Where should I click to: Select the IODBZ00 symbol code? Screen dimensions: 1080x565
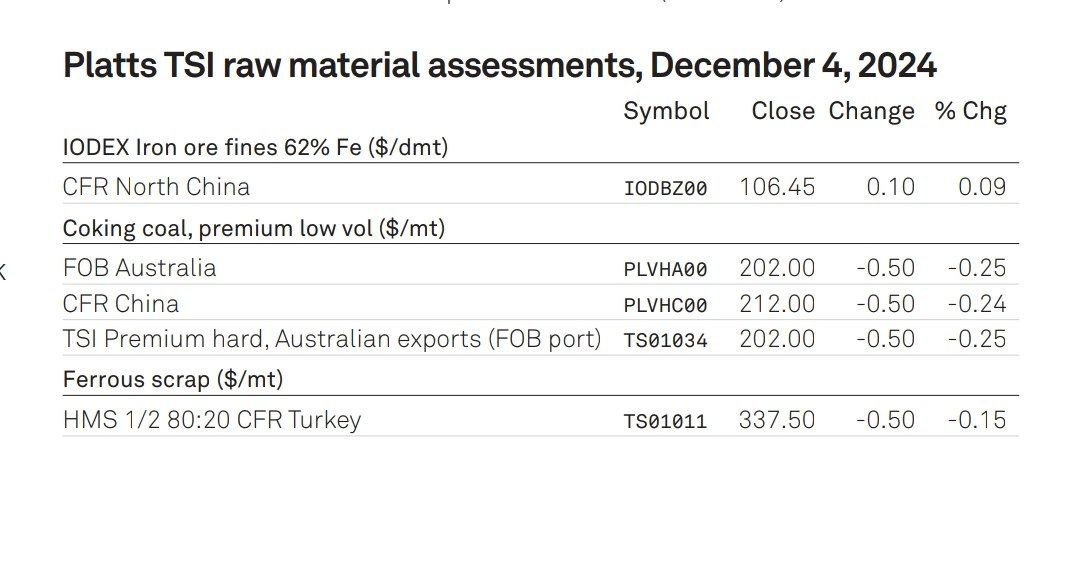[x=665, y=188]
